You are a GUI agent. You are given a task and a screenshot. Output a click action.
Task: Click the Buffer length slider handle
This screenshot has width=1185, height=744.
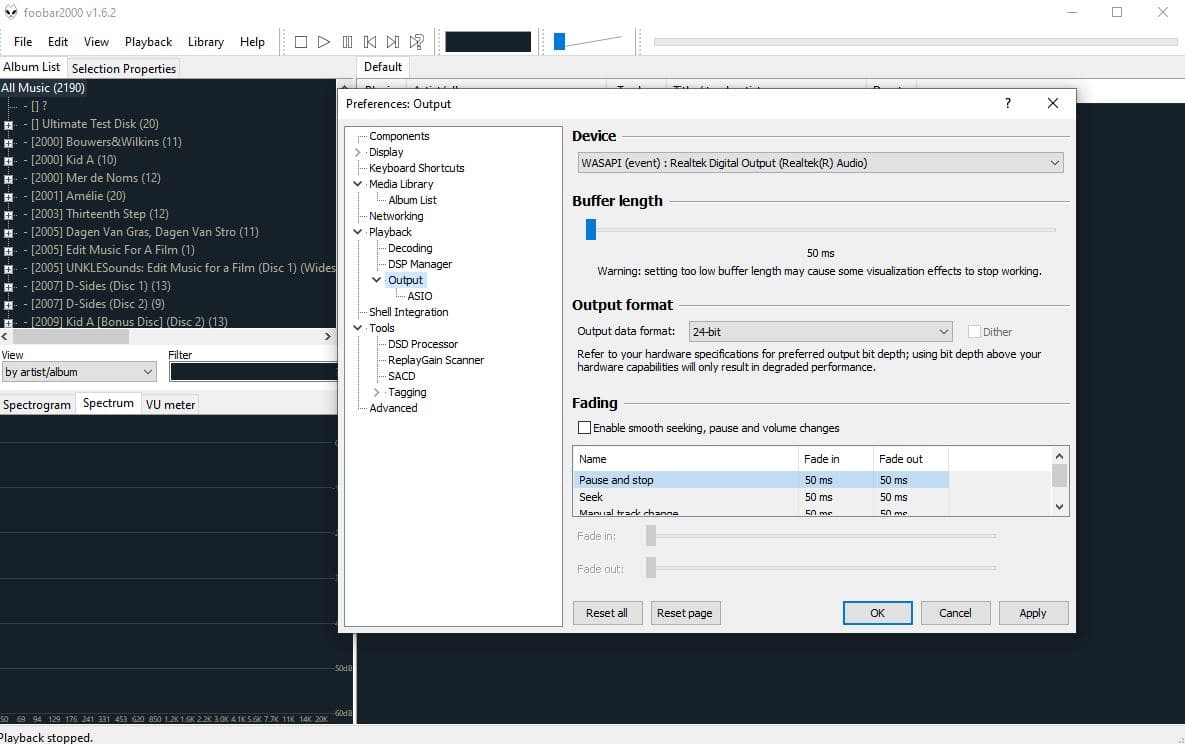coord(591,229)
